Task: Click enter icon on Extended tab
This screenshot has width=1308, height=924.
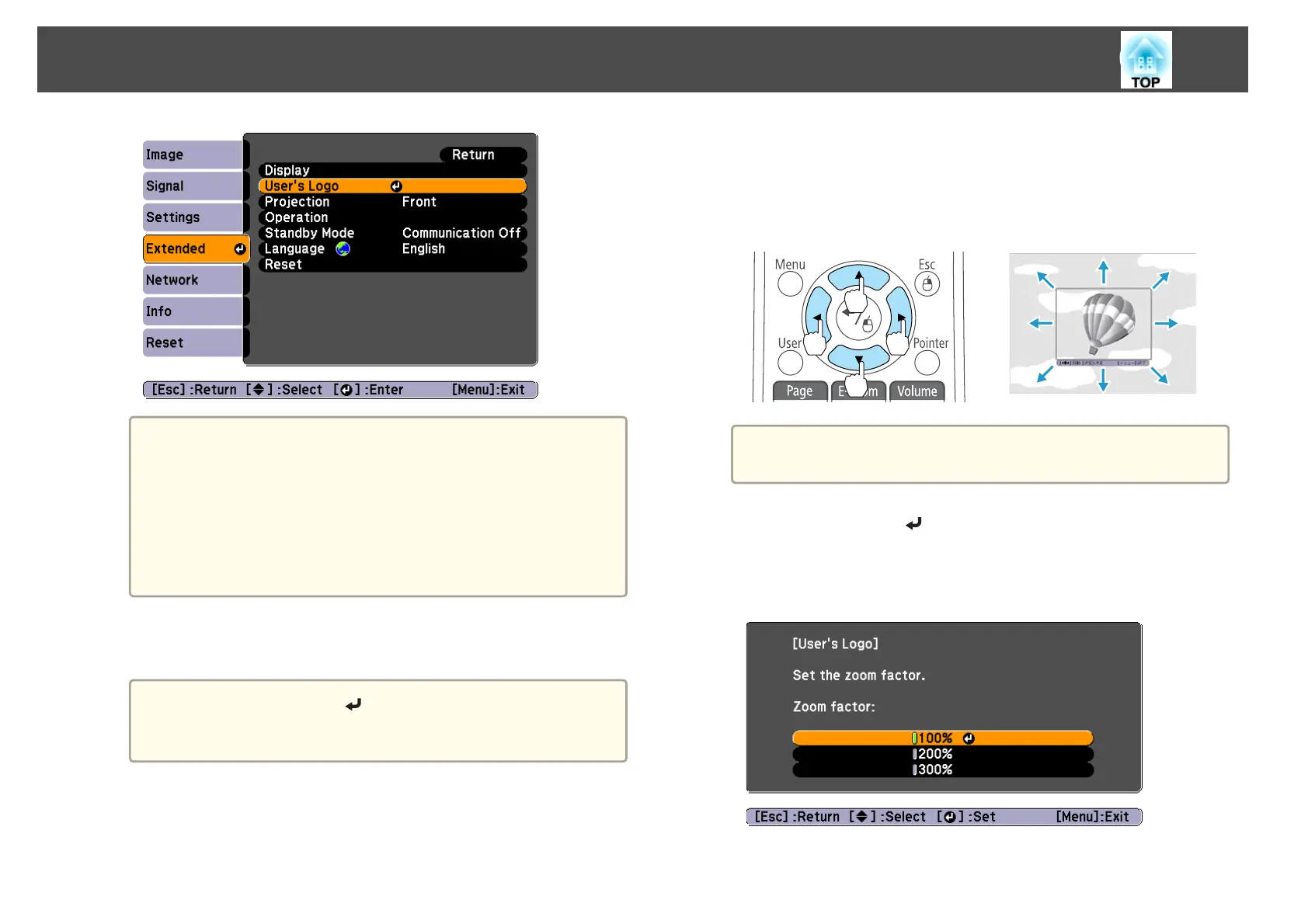Action: click(x=240, y=249)
